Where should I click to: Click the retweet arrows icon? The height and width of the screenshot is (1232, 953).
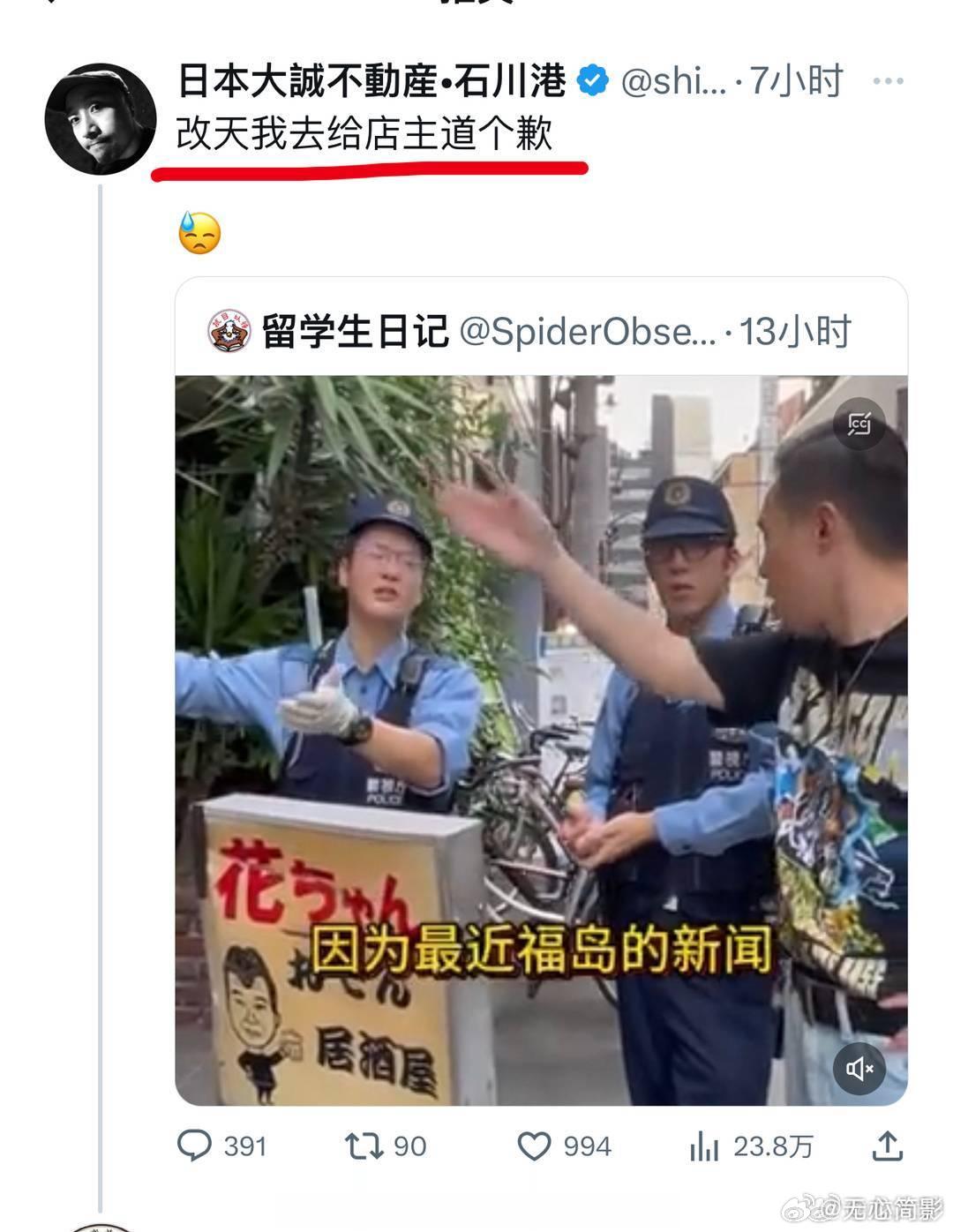click(364, 1146)
